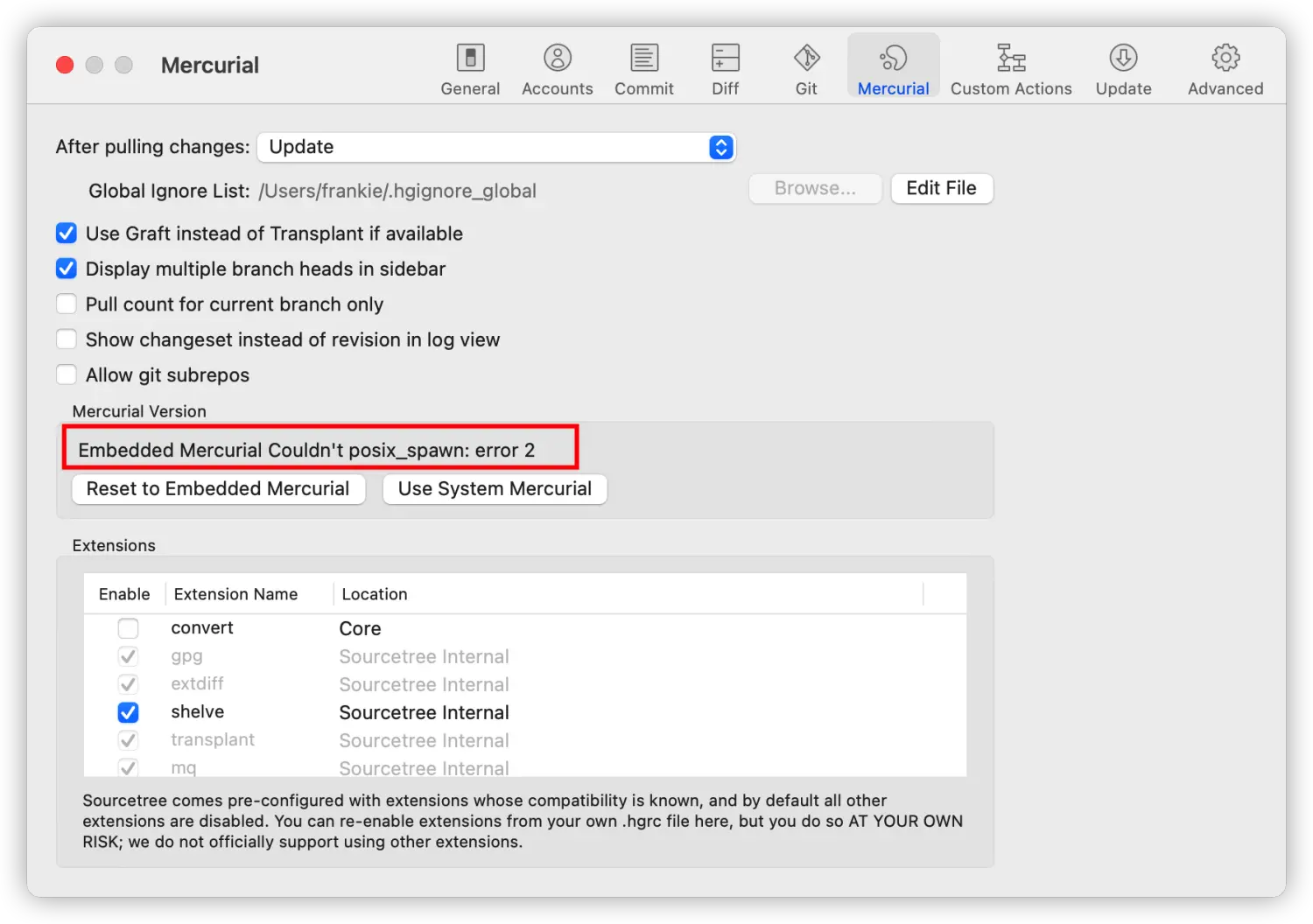Image resolution: width=1313 pixels, height=924 pixels.
Task: Click Sourcetree Internal in transplant row
Action: click(424, 740)
